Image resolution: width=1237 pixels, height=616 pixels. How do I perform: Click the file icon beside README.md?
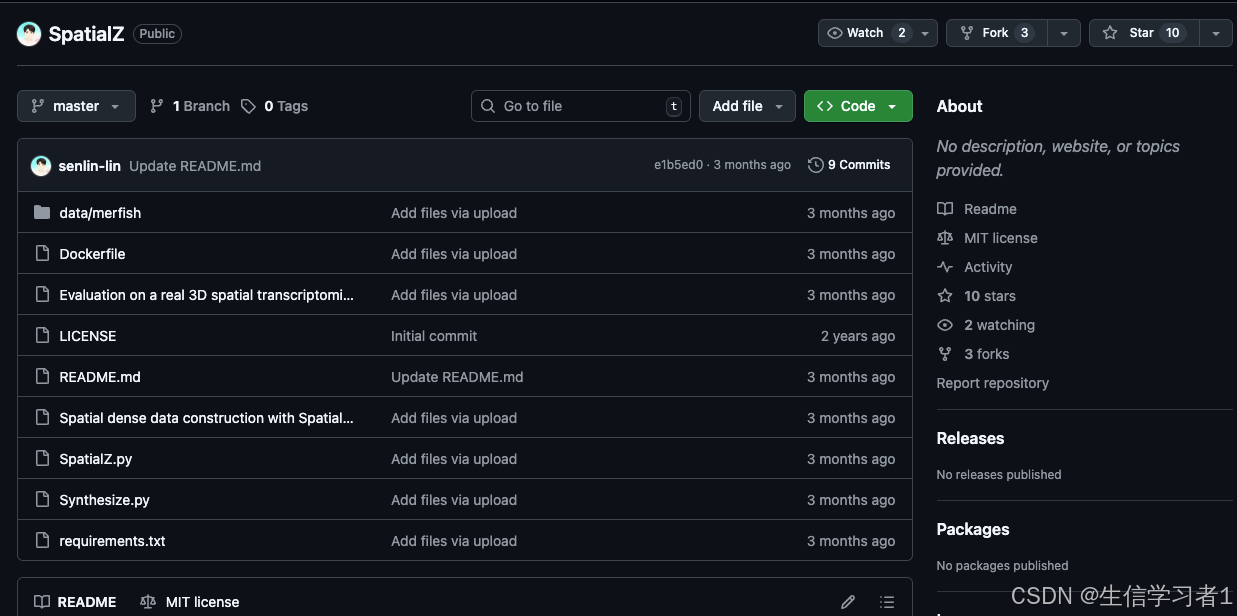tap(42, 377)
